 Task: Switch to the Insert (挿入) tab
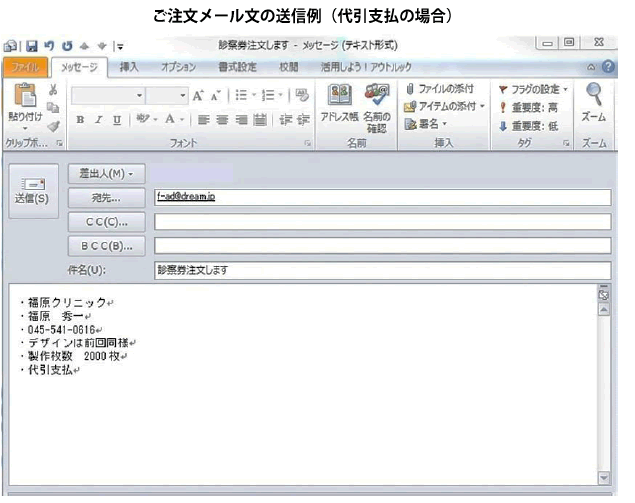click(x=129, y=67)
